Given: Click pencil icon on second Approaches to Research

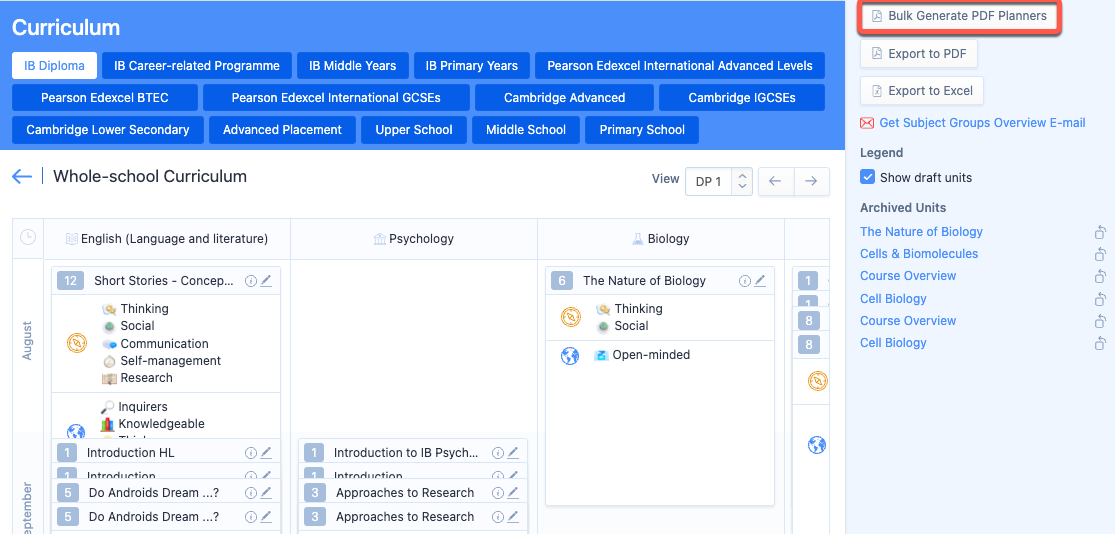Looking at the screenshot, I should tap(513, 517).
